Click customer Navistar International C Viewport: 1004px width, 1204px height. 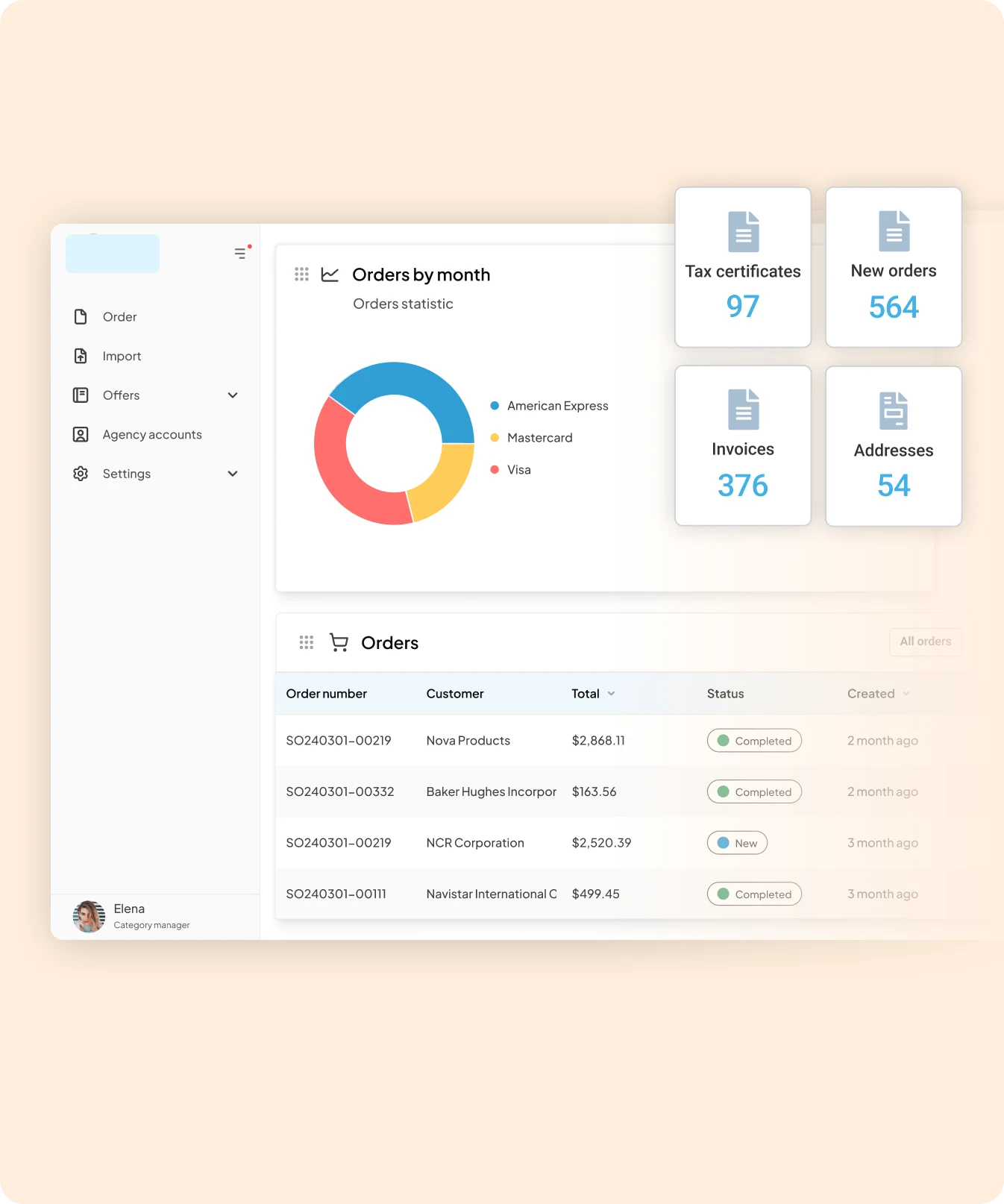pyautogui.click(x=492, y=894)
